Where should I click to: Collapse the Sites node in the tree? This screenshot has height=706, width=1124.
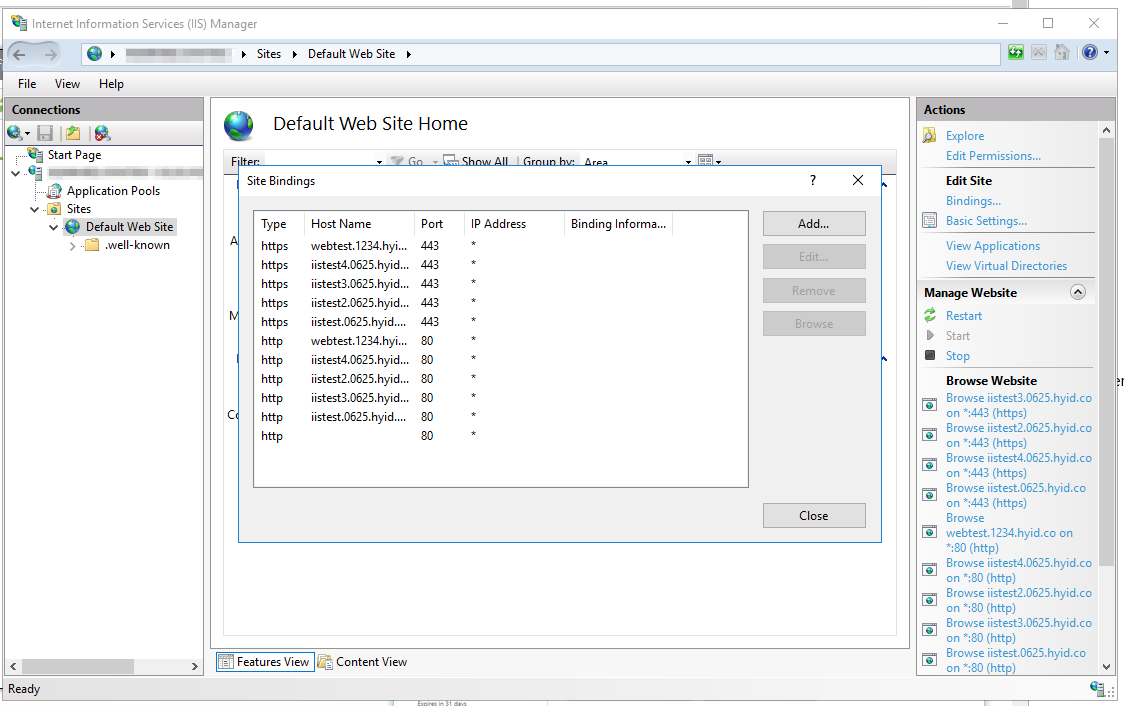(34, 209)
